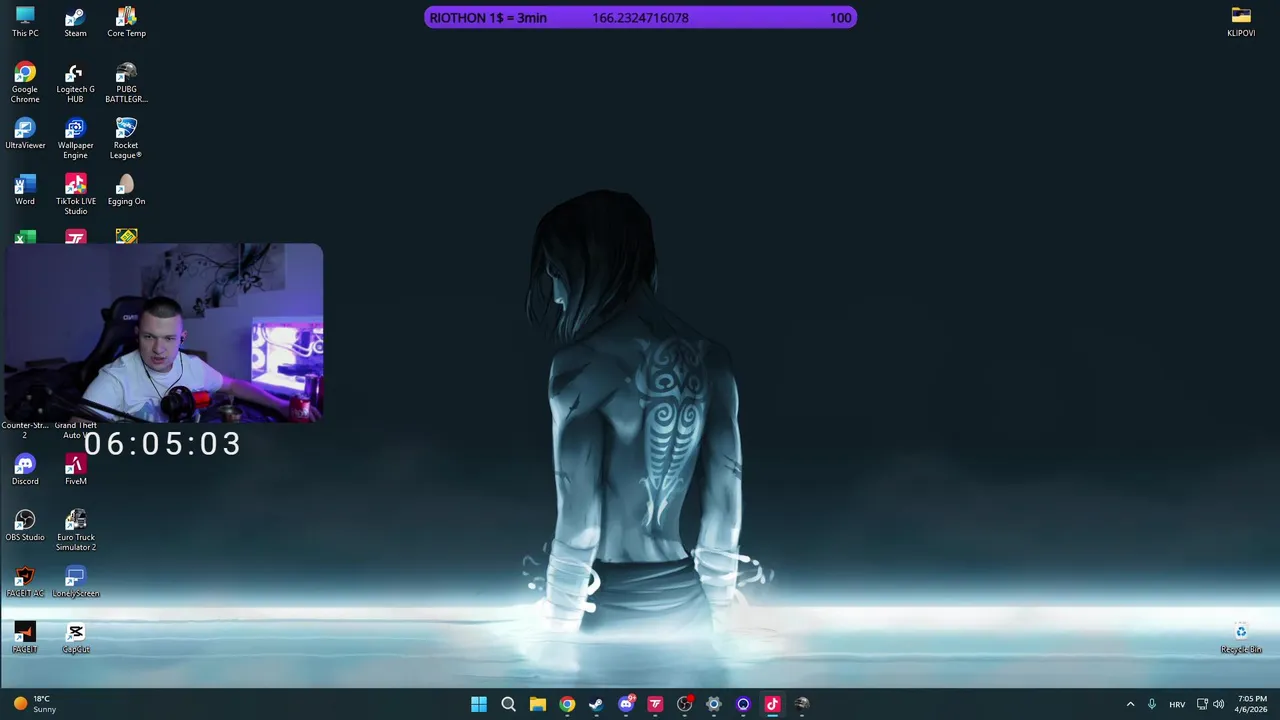Open gear-icon app in taskbar
This screenshot has height=720, width=1280.
(713, 704)
